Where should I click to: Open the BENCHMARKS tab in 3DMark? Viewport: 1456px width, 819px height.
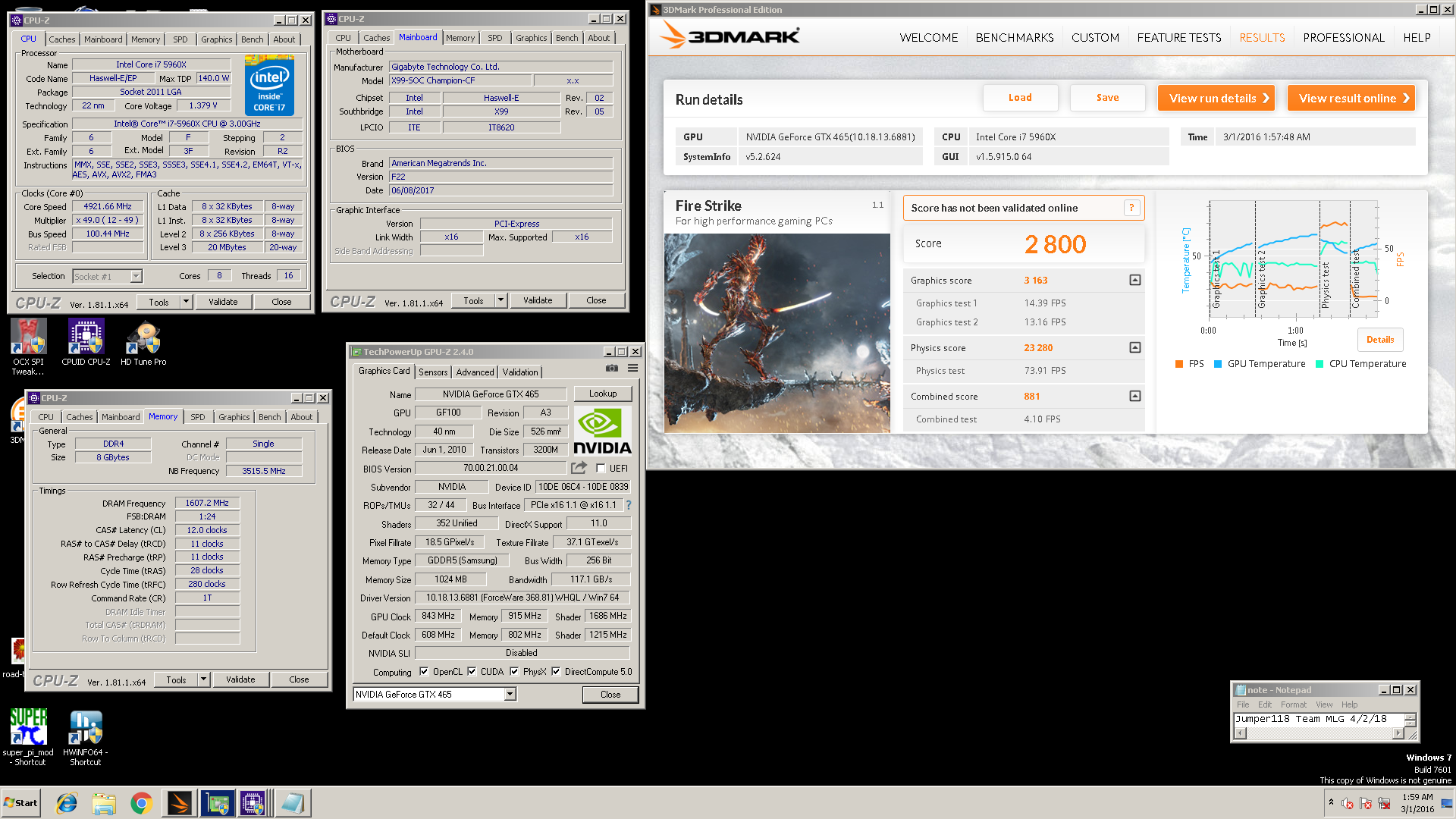1015,37
